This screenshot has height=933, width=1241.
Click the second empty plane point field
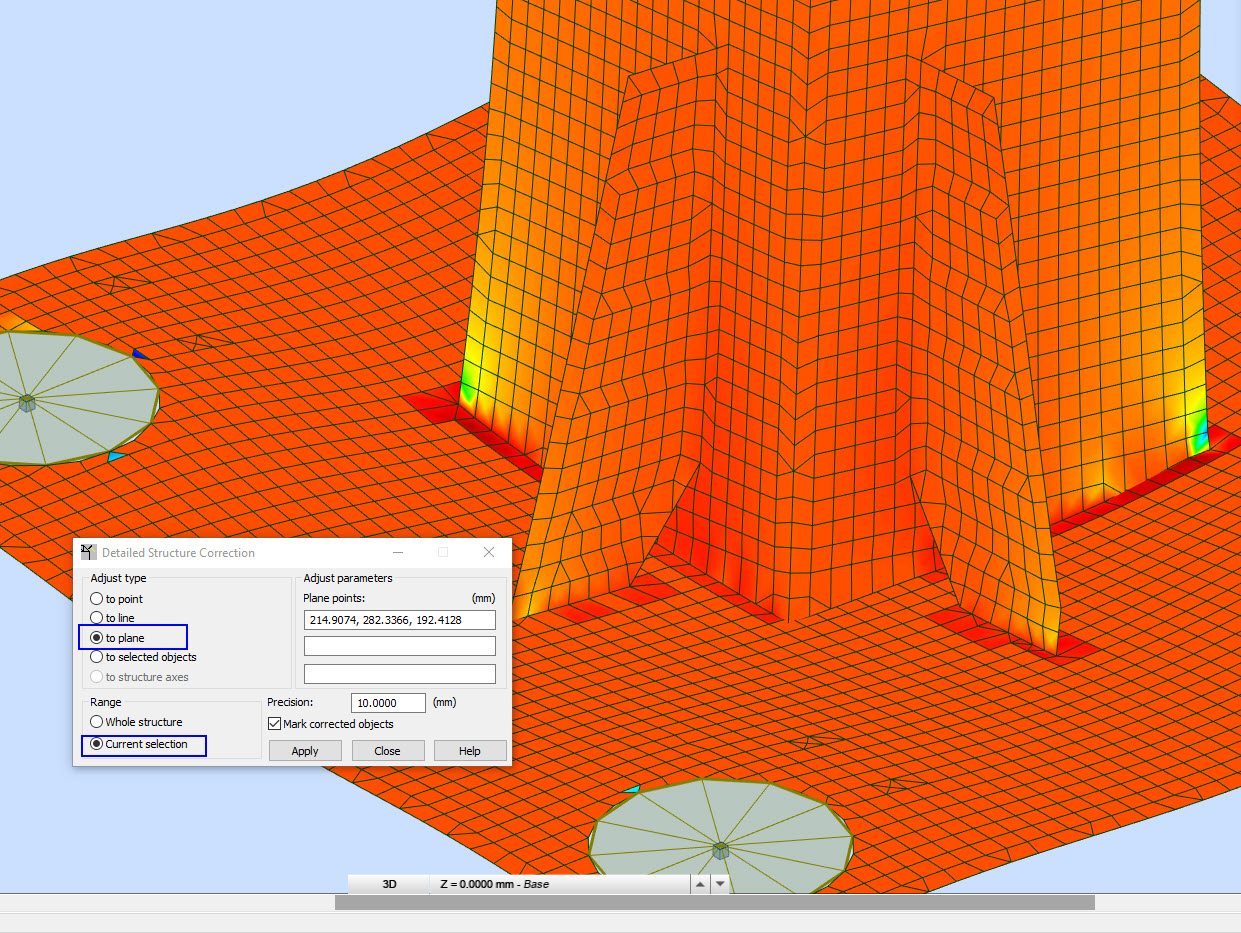[x=399, y=645]
